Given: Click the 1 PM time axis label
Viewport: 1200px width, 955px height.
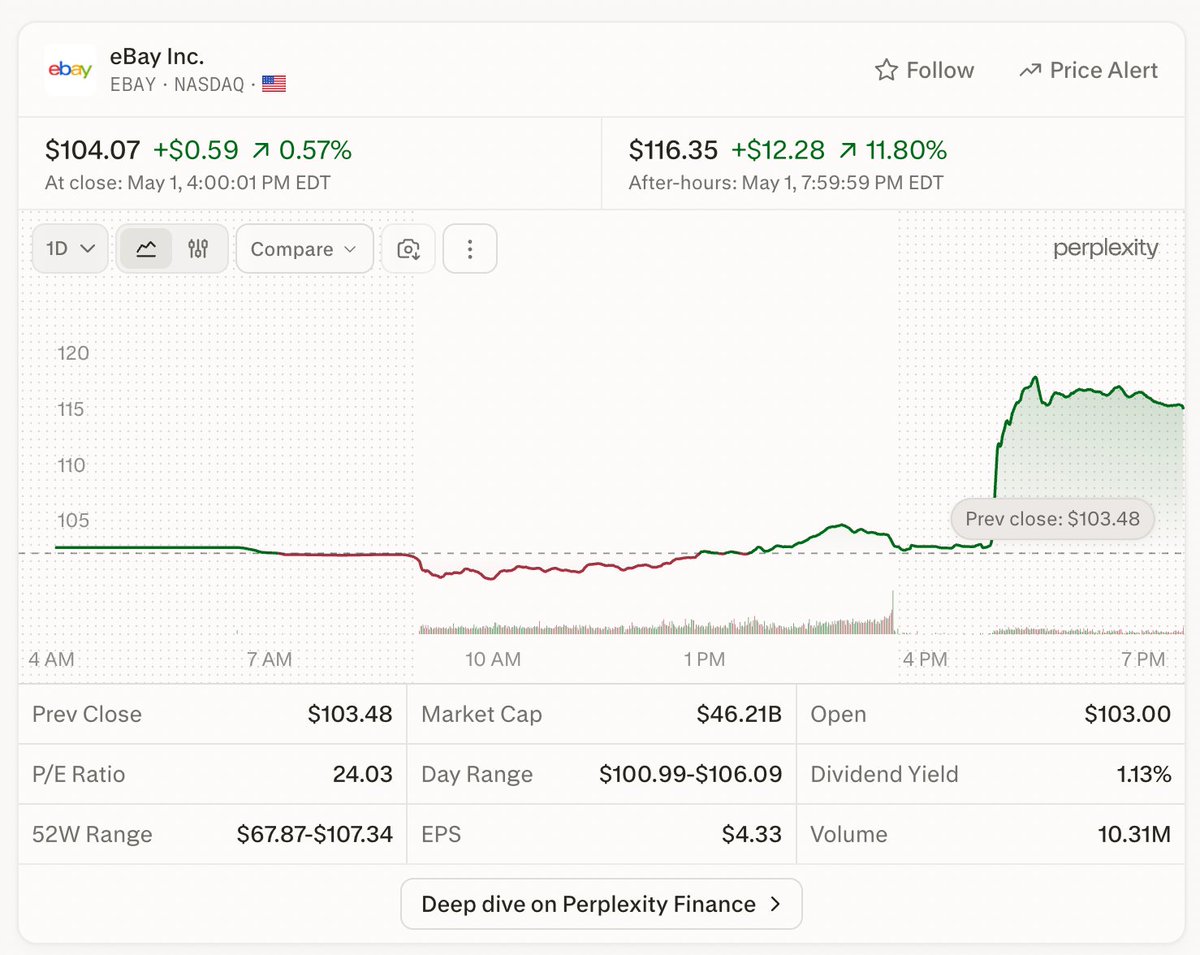Looking at the screenshot, I should point(705,660).
